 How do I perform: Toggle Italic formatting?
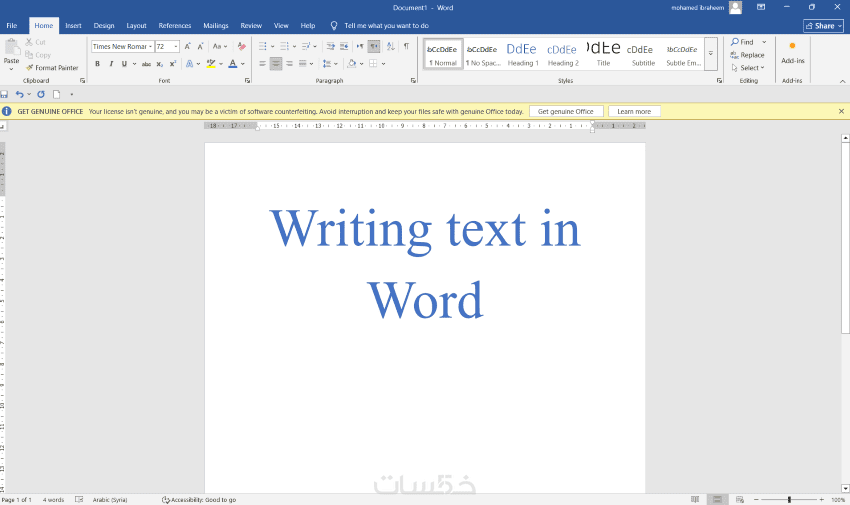point(110,64)
